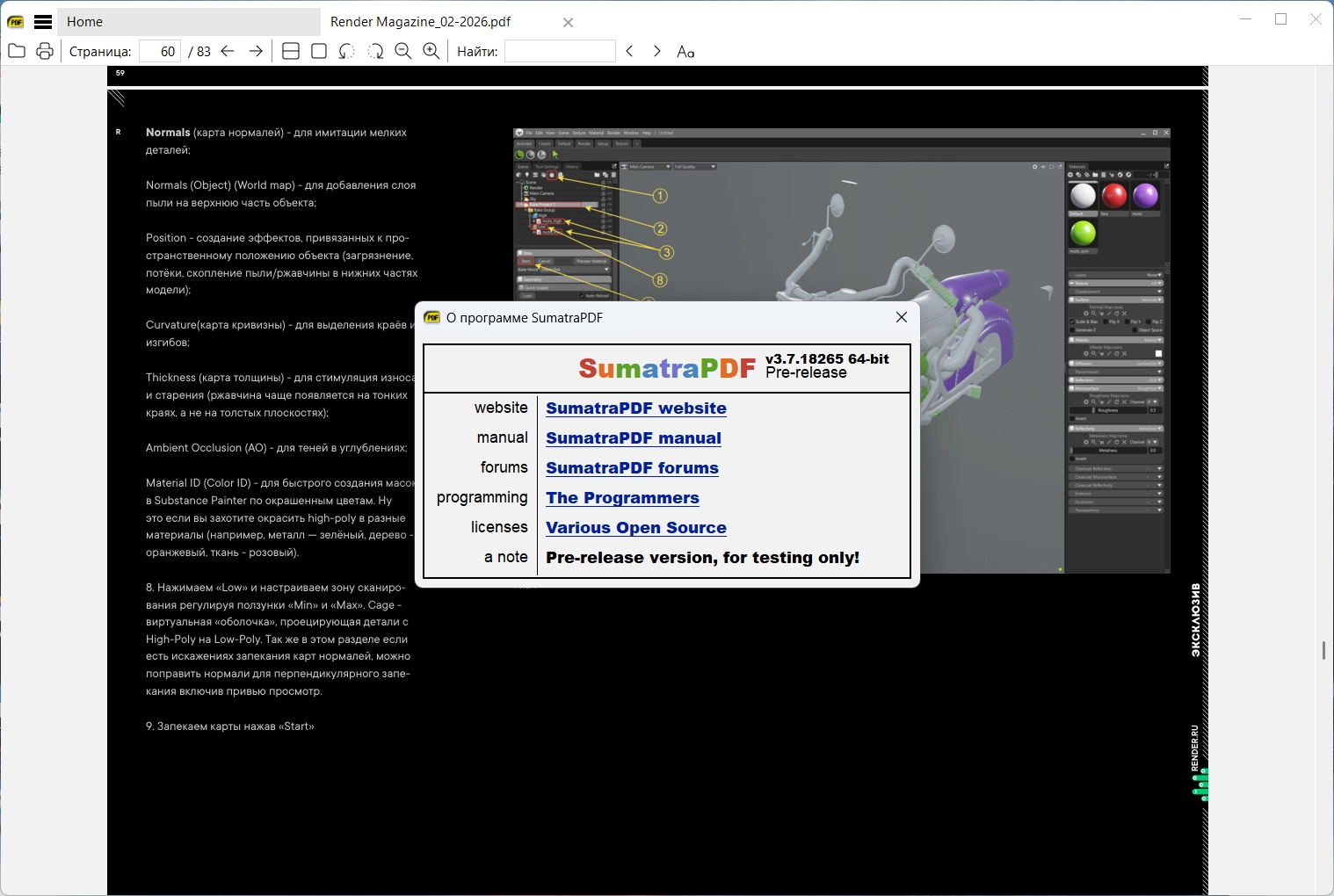
Task: Open The Programmers link
Action: 623,497
